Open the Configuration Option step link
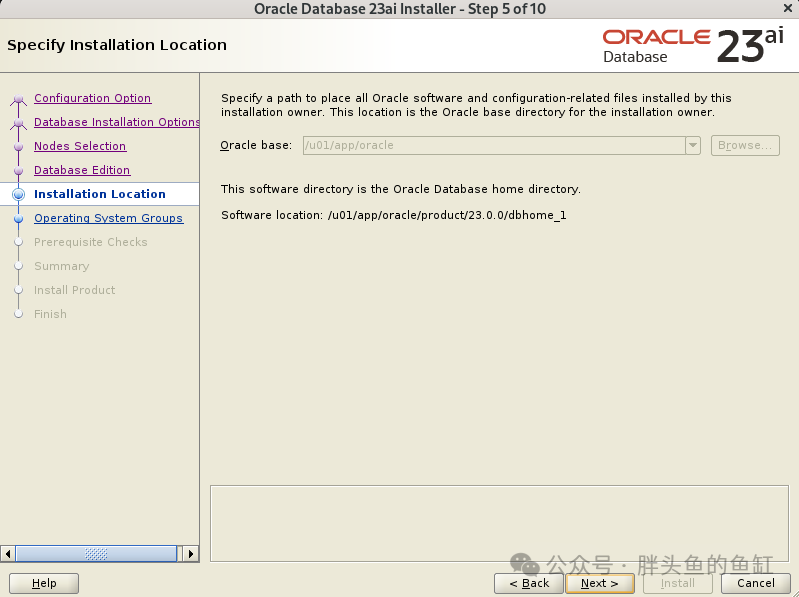The height and width of the screenshot is (597, 799). click(92, 98)
